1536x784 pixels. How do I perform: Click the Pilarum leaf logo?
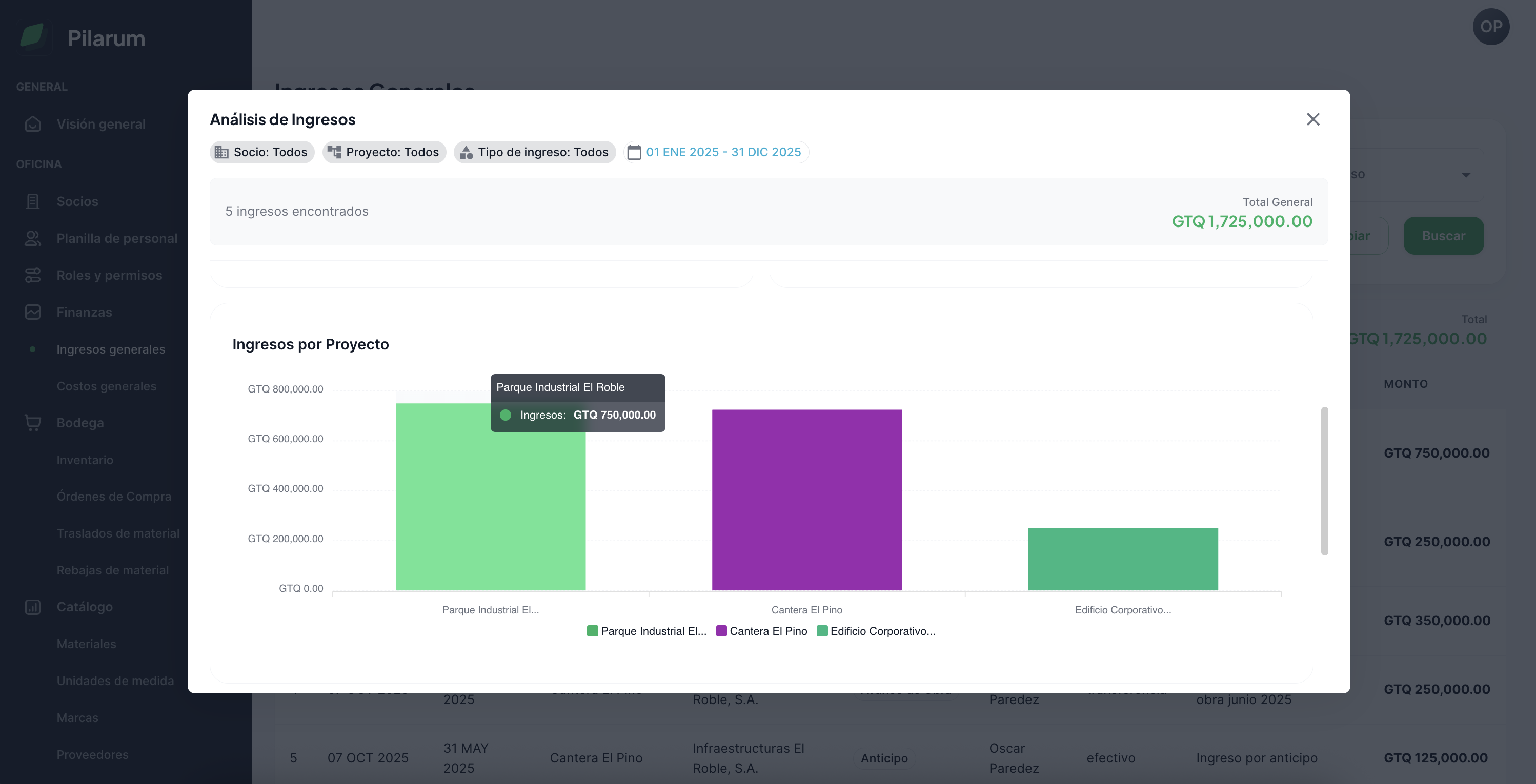[x=32, y=36]
